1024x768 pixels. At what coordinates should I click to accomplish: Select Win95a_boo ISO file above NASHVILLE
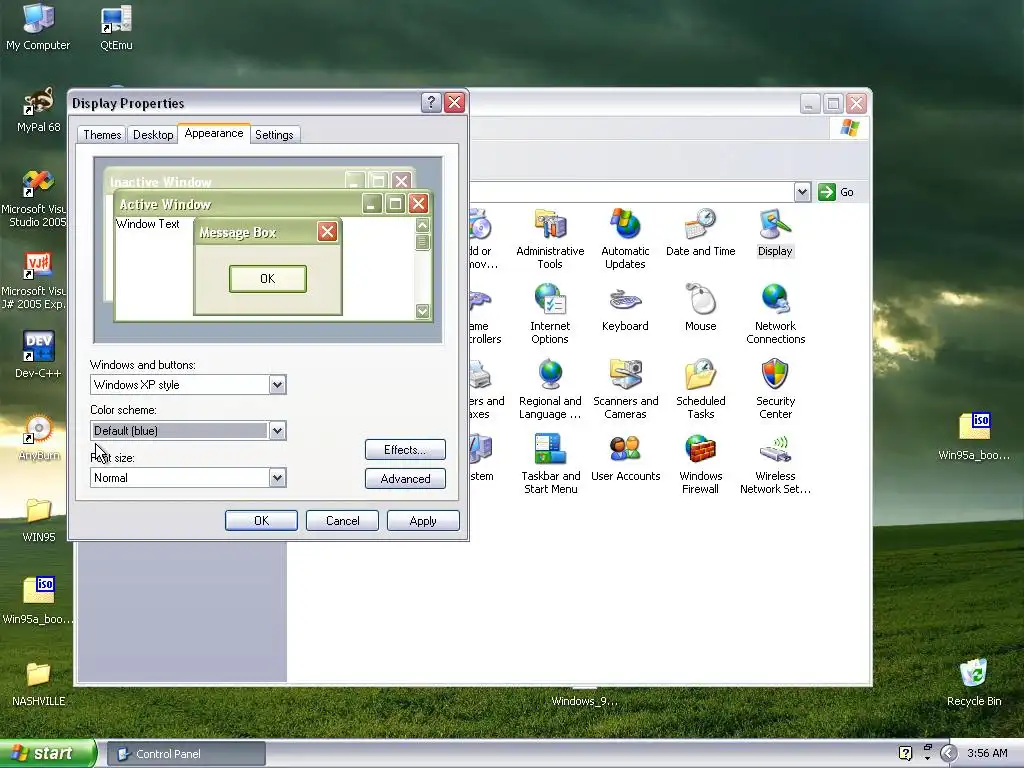pyautogui.click(x=38, y=601)
